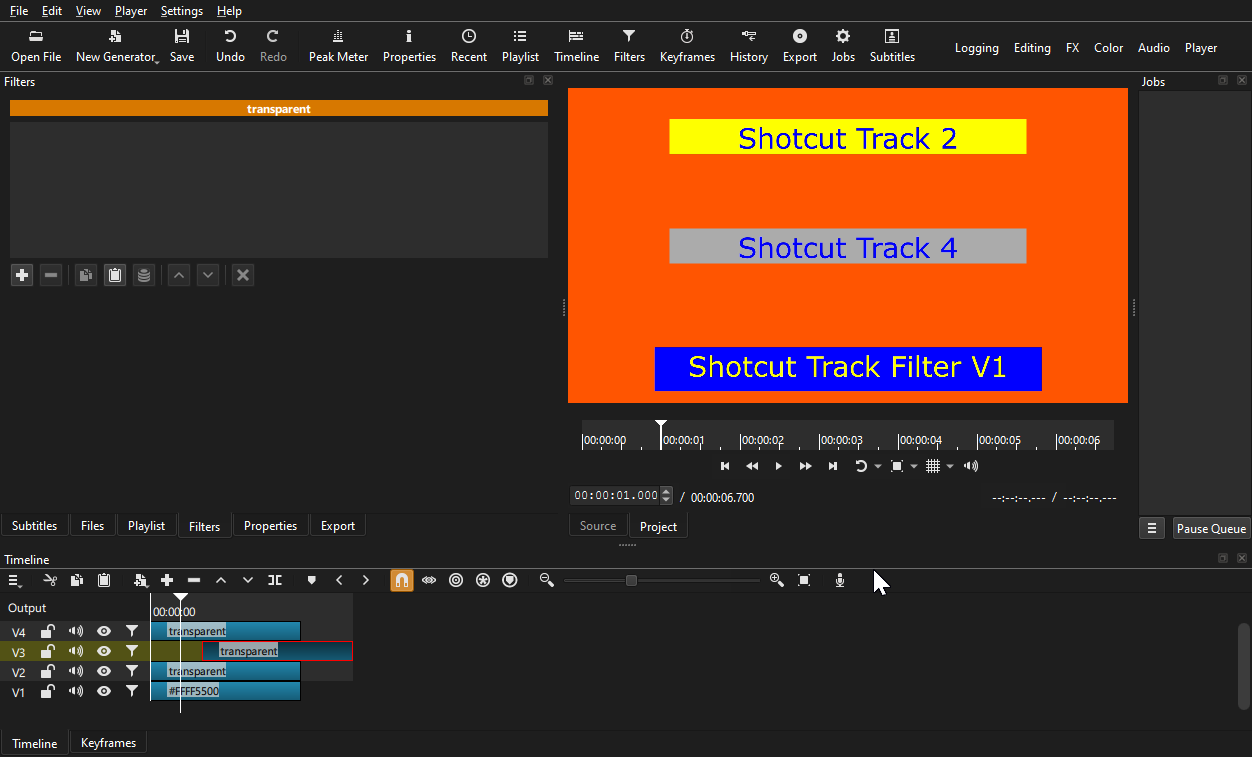The image size is (1252, 757).
Task: Hide track V4 with eye icon
Action: click(103, 631)
